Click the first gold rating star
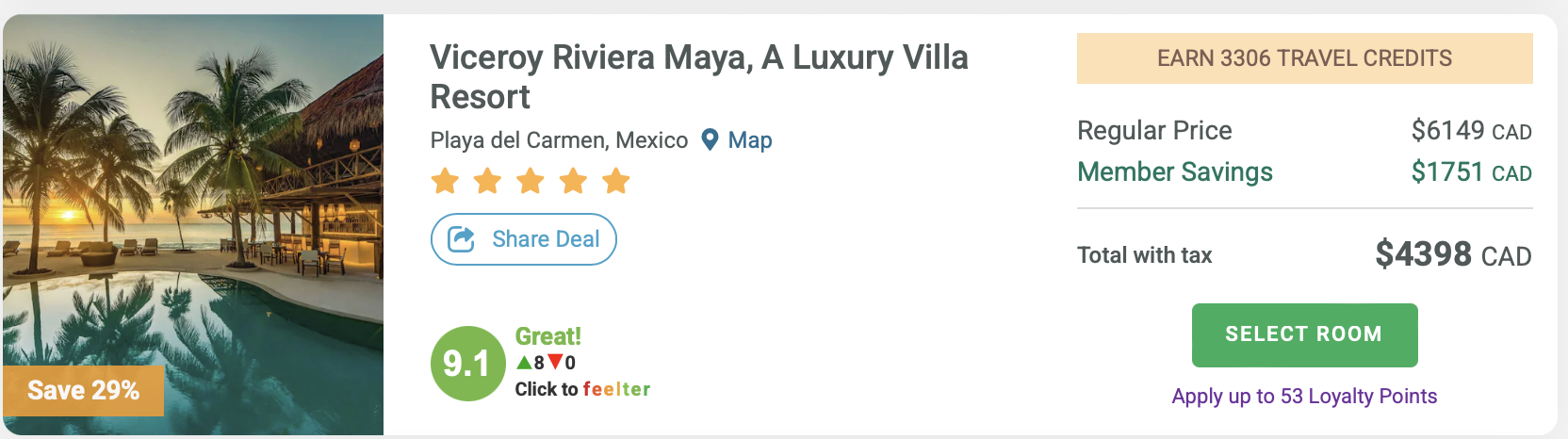 point(445,180)
